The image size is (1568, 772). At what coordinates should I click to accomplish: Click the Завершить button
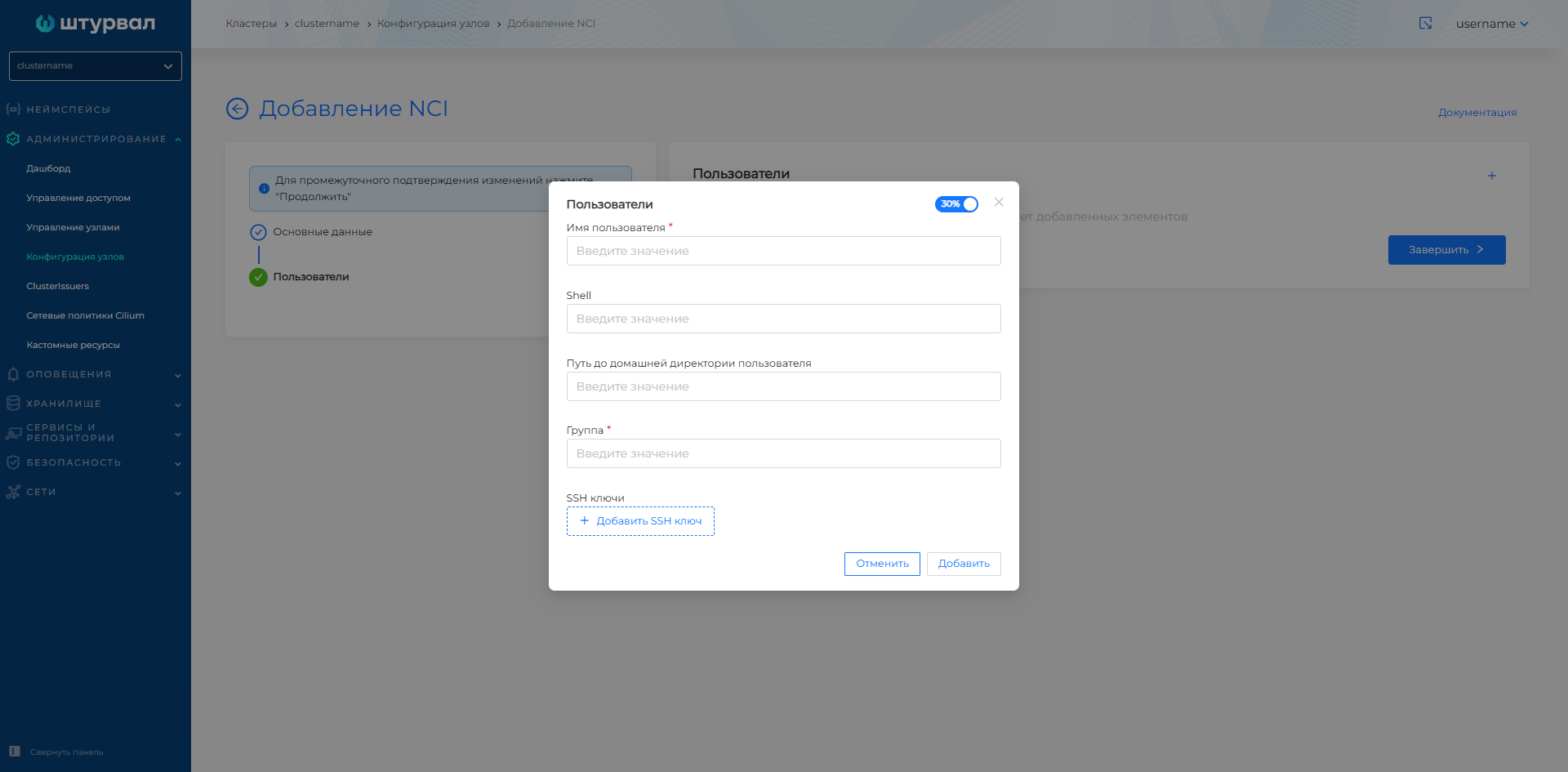[x=1446, y=250]
